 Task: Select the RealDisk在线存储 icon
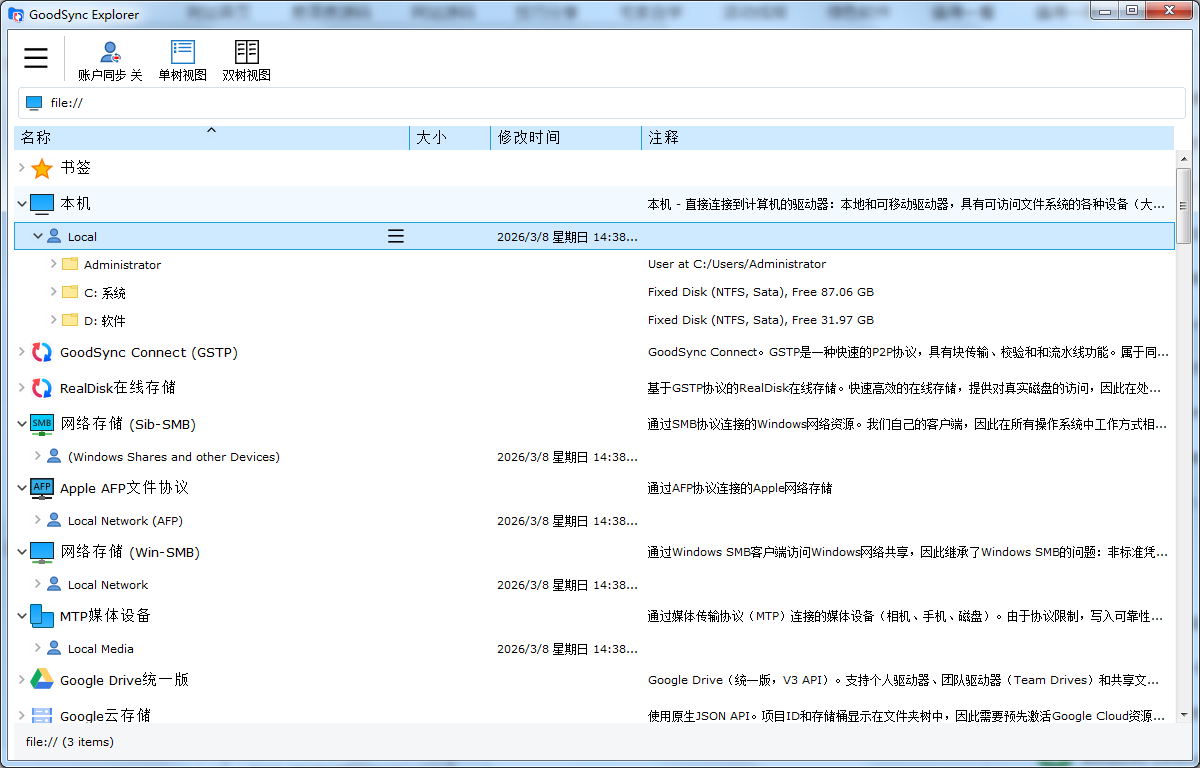[x=42, y=388]
